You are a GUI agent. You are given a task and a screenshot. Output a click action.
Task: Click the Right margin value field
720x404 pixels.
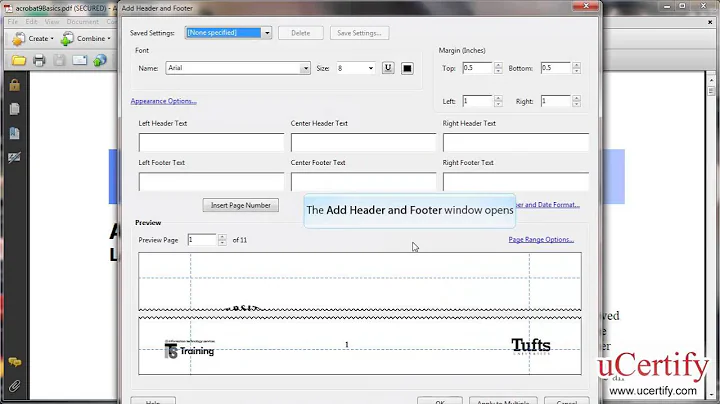(x=556, y=101)
